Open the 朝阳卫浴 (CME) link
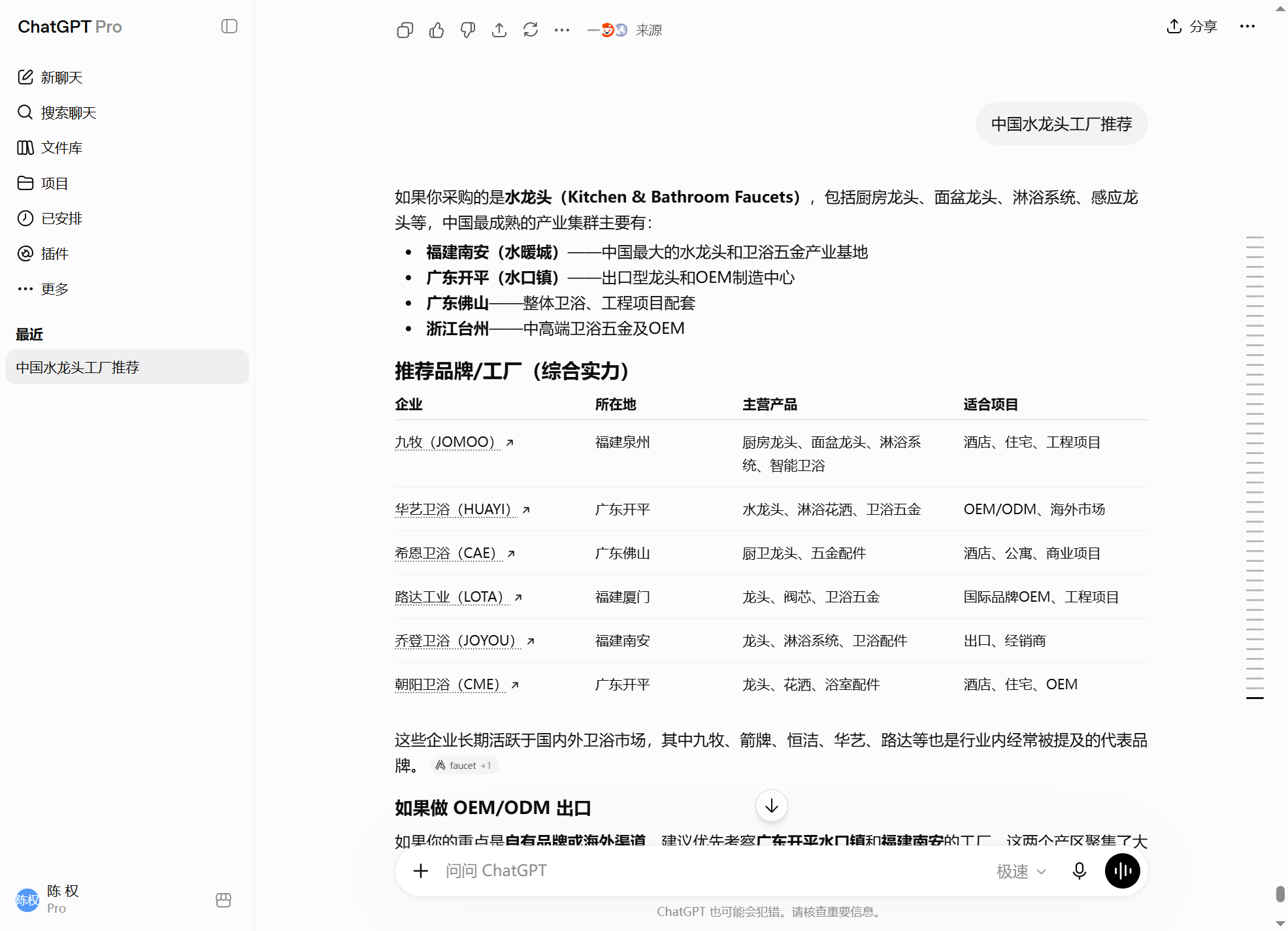The width and height of the screenshot is (1288, 931). click(x=457, y=685)
